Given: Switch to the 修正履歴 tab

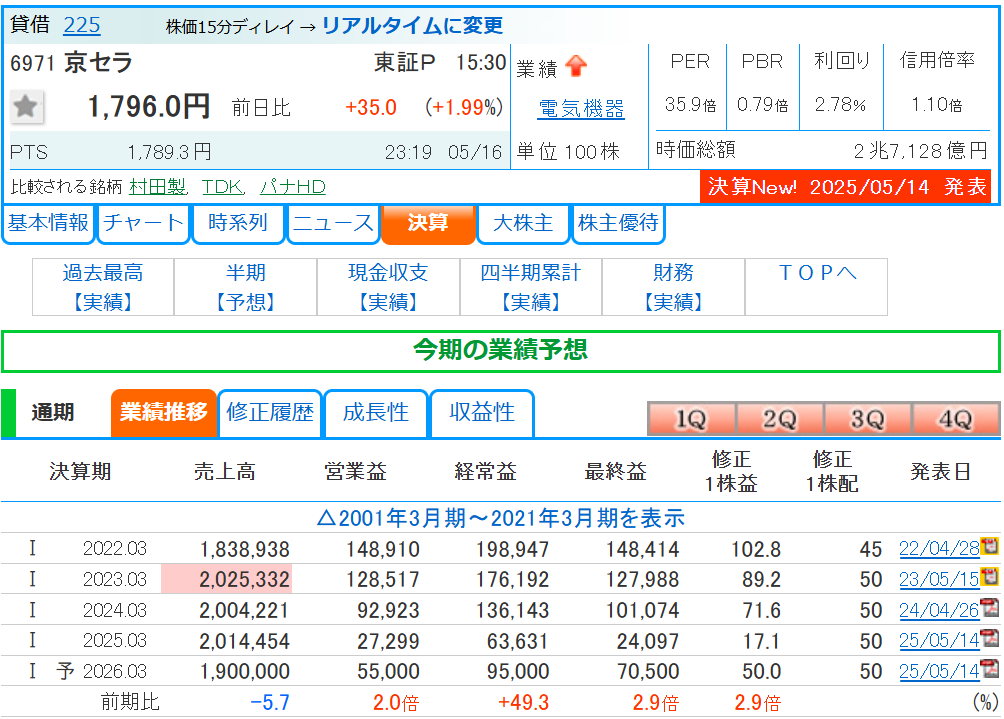Looking at the screenshot, I should (x=270, y=413).
